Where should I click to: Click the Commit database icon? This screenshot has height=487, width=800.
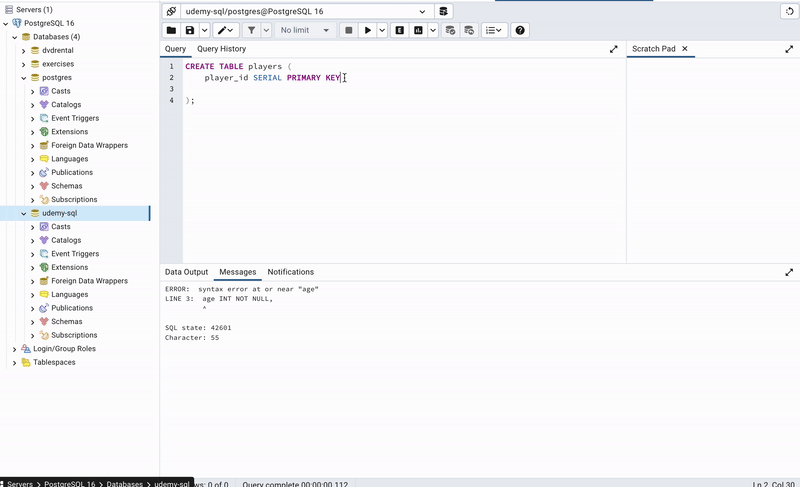coord(450,30)
